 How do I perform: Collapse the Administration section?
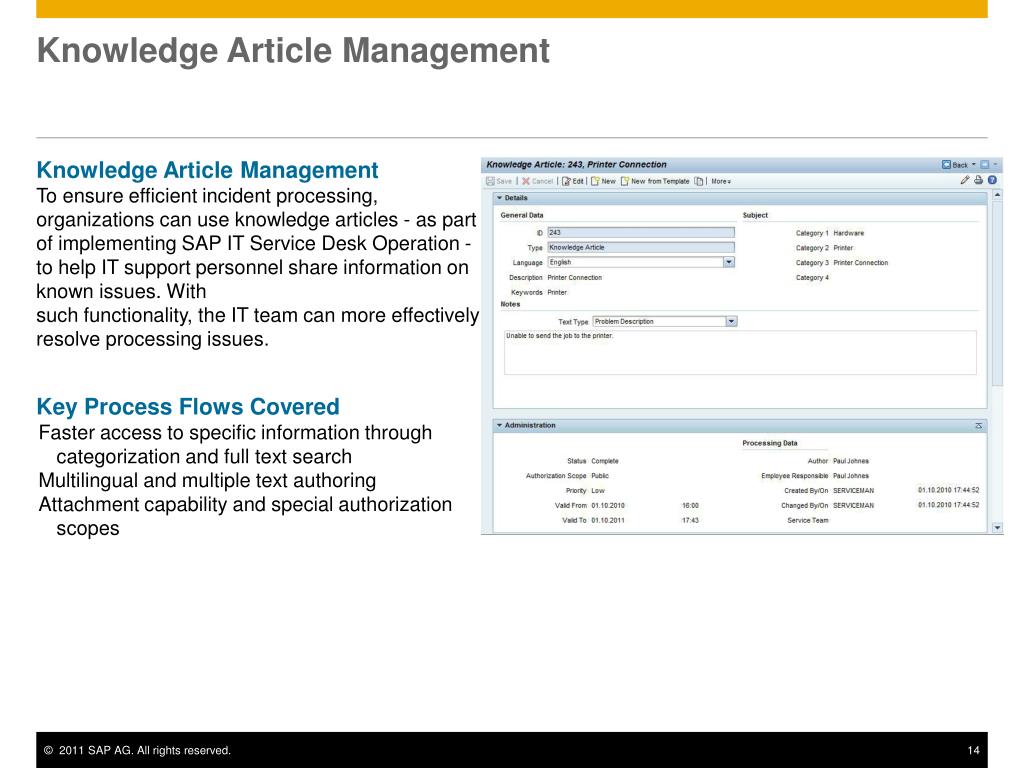tap(500, 425)
